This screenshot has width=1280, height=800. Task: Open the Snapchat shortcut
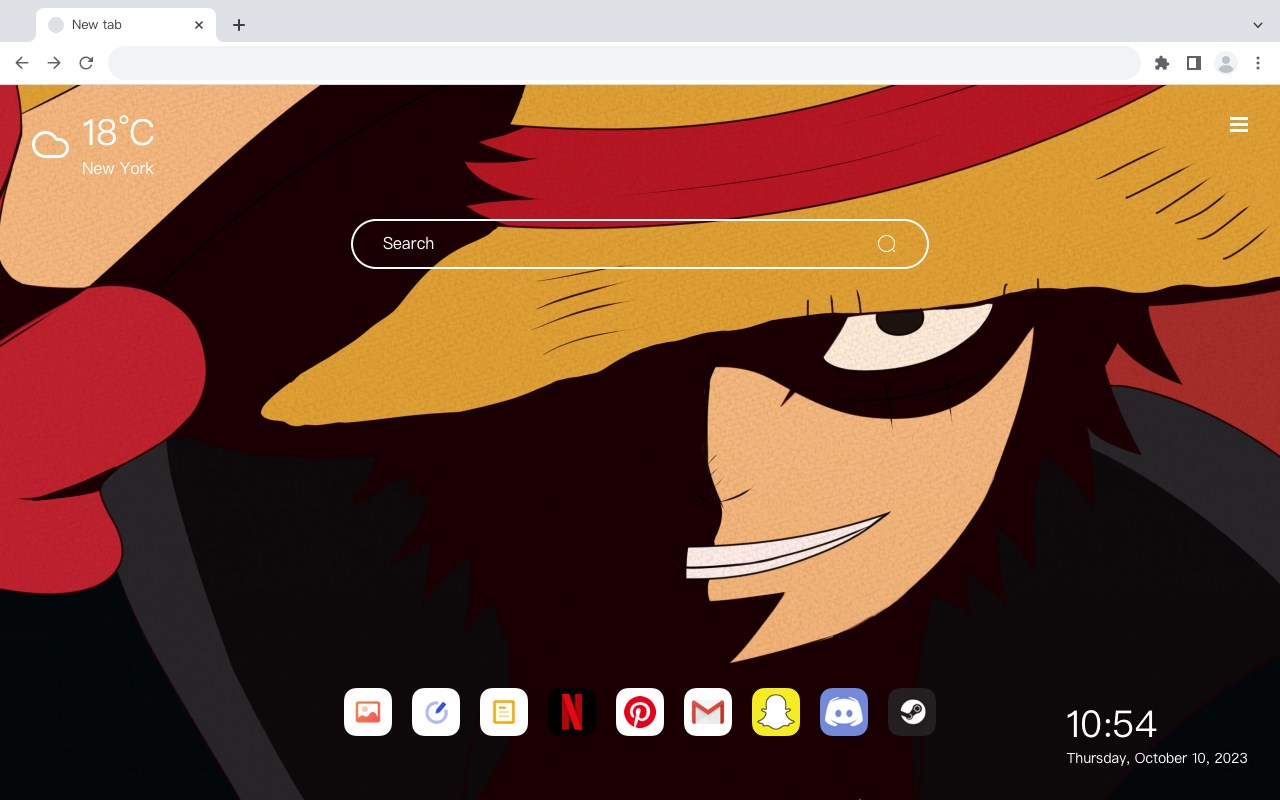(x=776, y=712)
